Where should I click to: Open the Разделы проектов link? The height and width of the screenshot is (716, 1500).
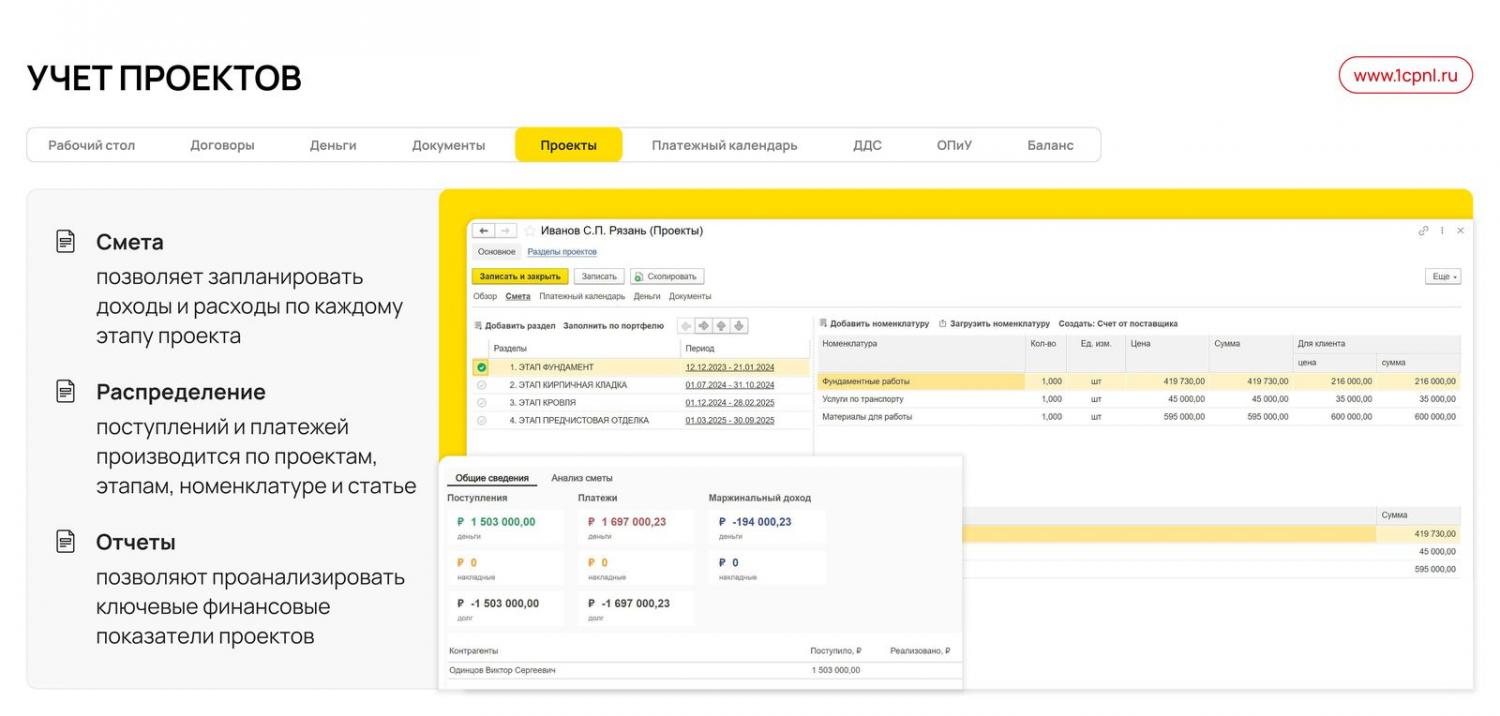[561, 252]
